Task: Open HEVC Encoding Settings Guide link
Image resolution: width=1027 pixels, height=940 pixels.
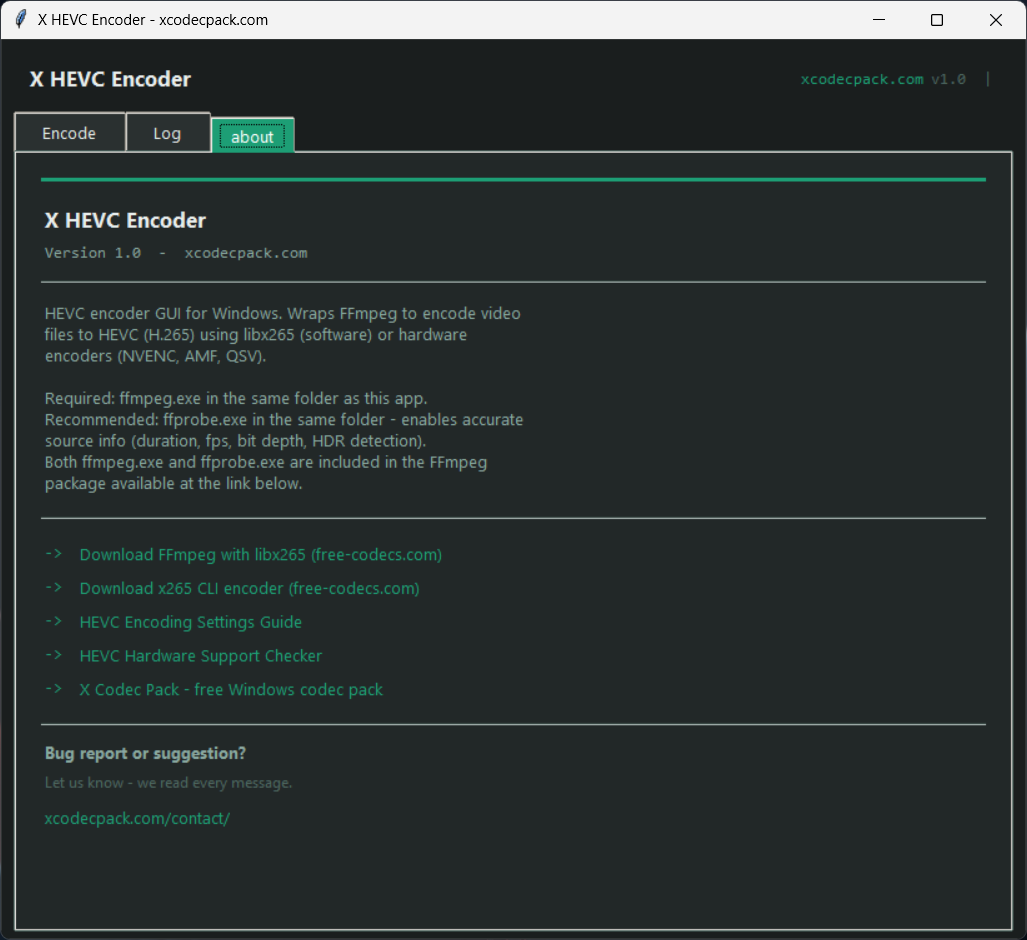Action: point(191,622)
